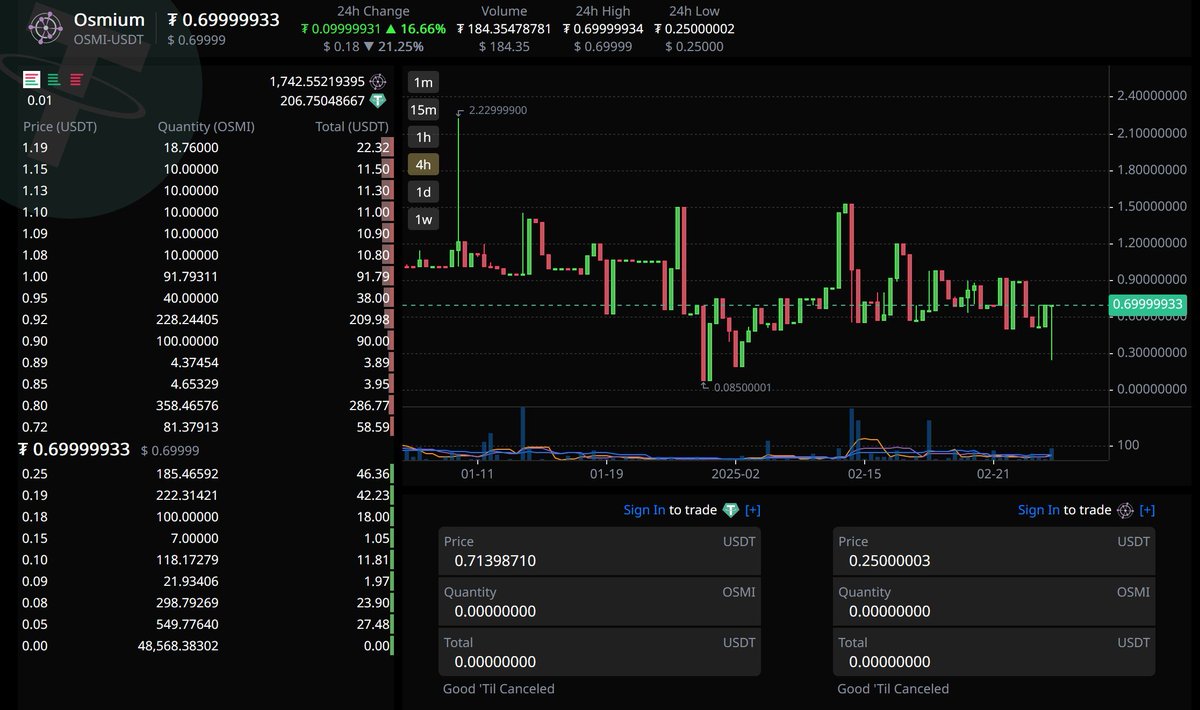This screenshot has width=1200, height=710.
Task: Click the Tether icon beside left Sign In
Action: tap(730, 510)
